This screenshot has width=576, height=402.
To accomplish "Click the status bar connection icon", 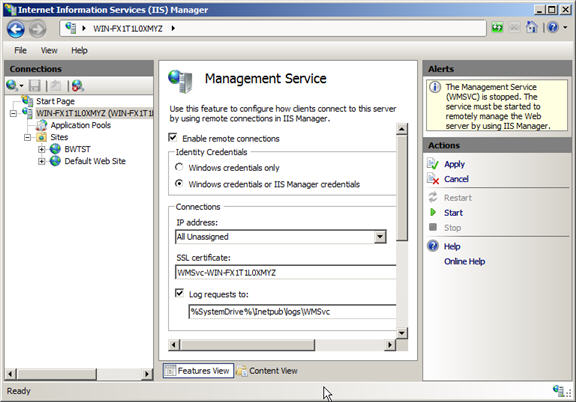I will coord(558,390).
